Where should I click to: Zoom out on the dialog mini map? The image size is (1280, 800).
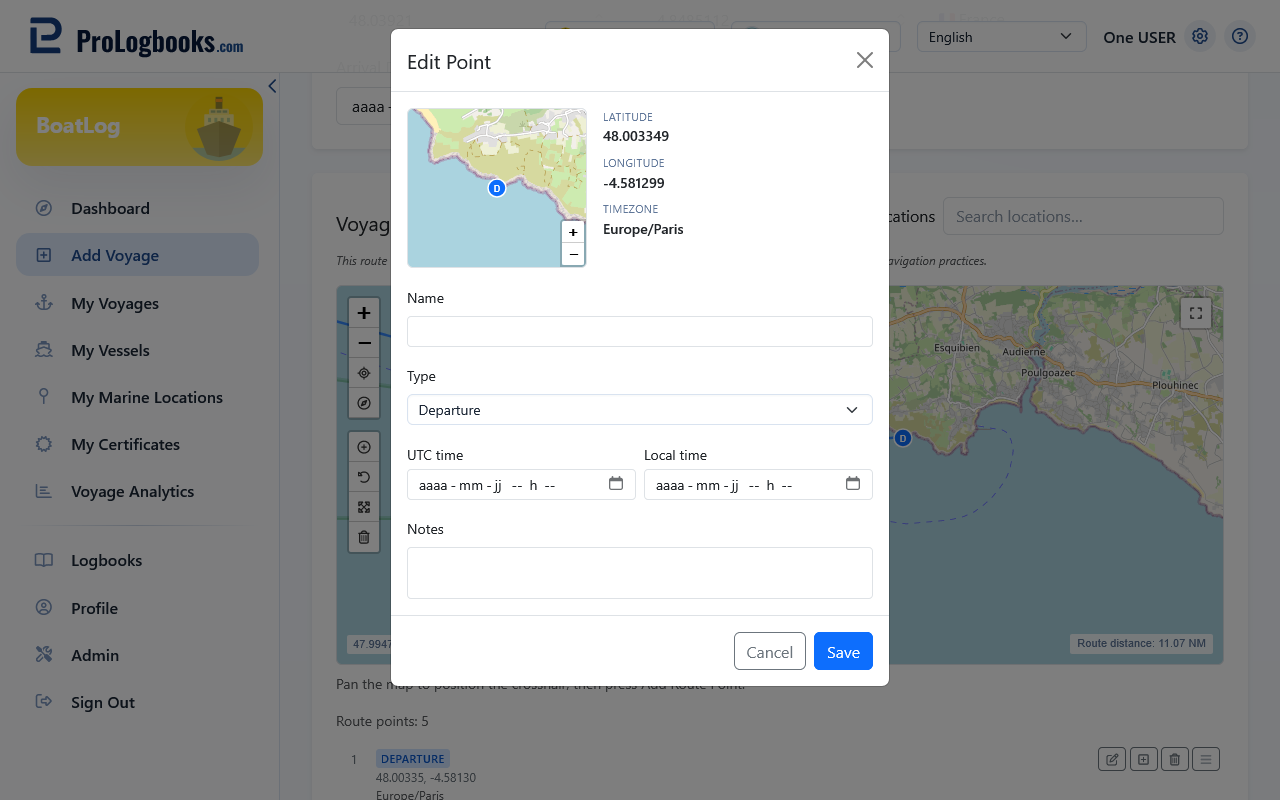click(x=573, y=254)
